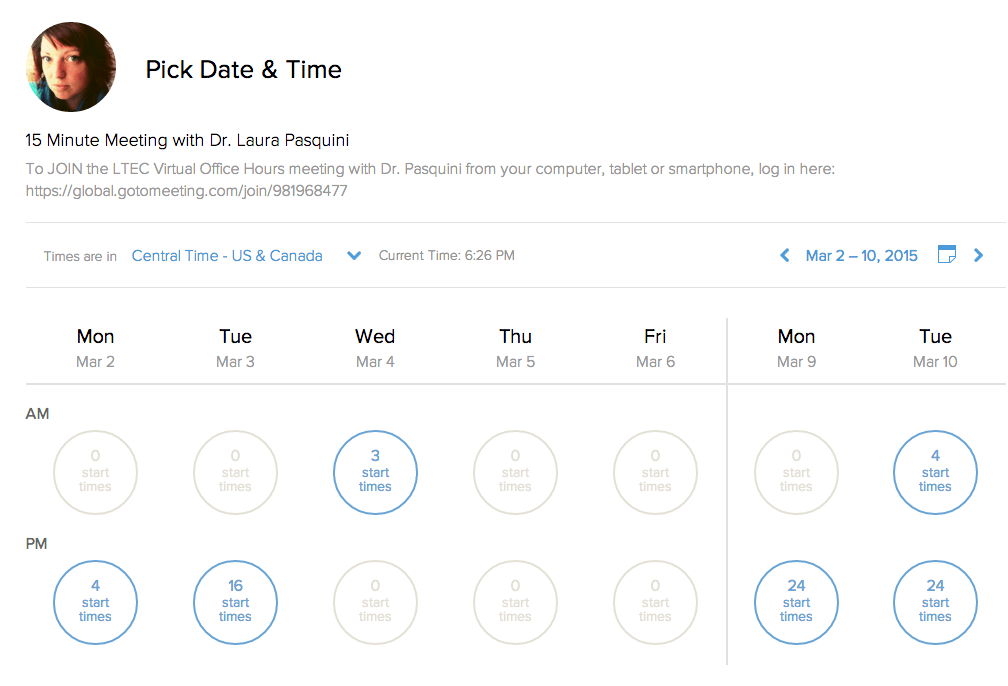Select the Mon Mar 2 column header

(95, 347)
